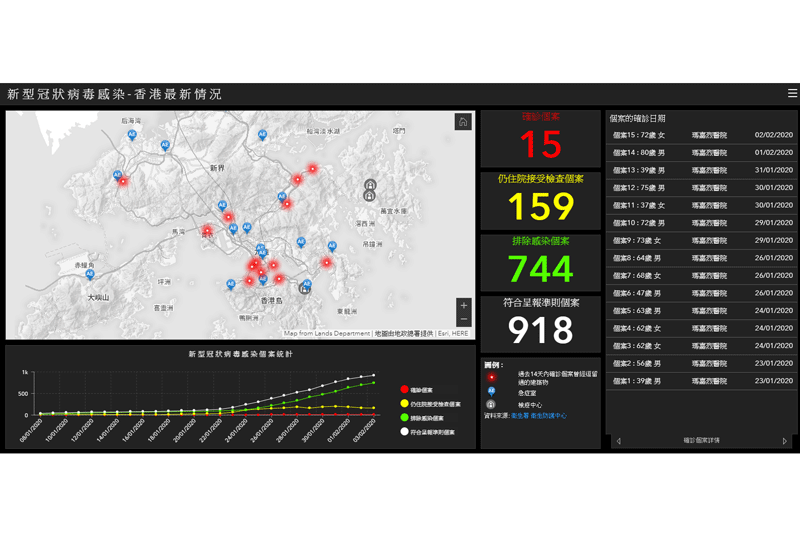Screen dimensions: 800x536
Task: Toggle the white 符合呈報準則個案 legend series
Action: pyautogui.click(x=428, y=432)
